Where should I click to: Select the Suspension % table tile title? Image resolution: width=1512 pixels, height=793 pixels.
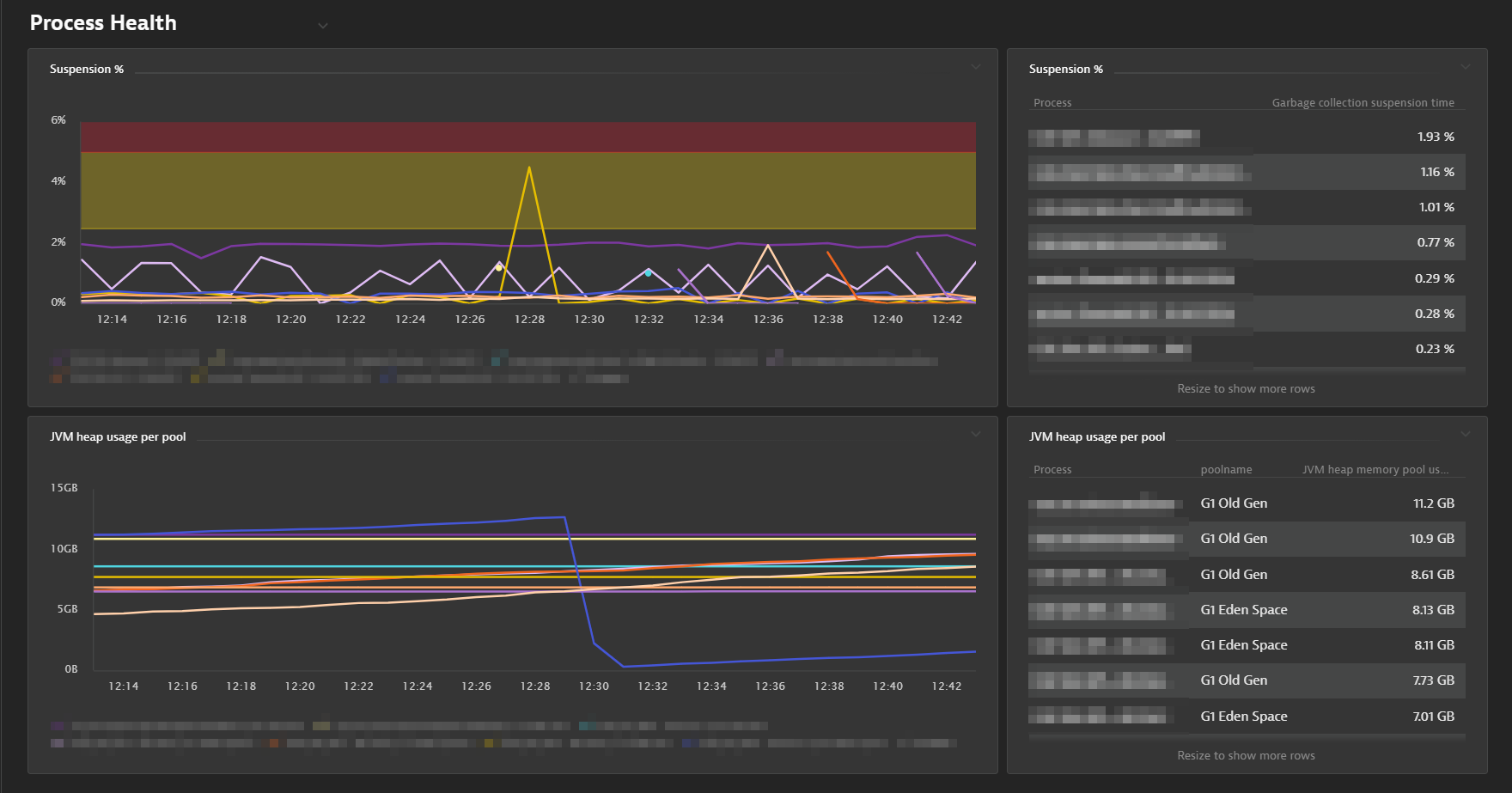(1066, 69)
